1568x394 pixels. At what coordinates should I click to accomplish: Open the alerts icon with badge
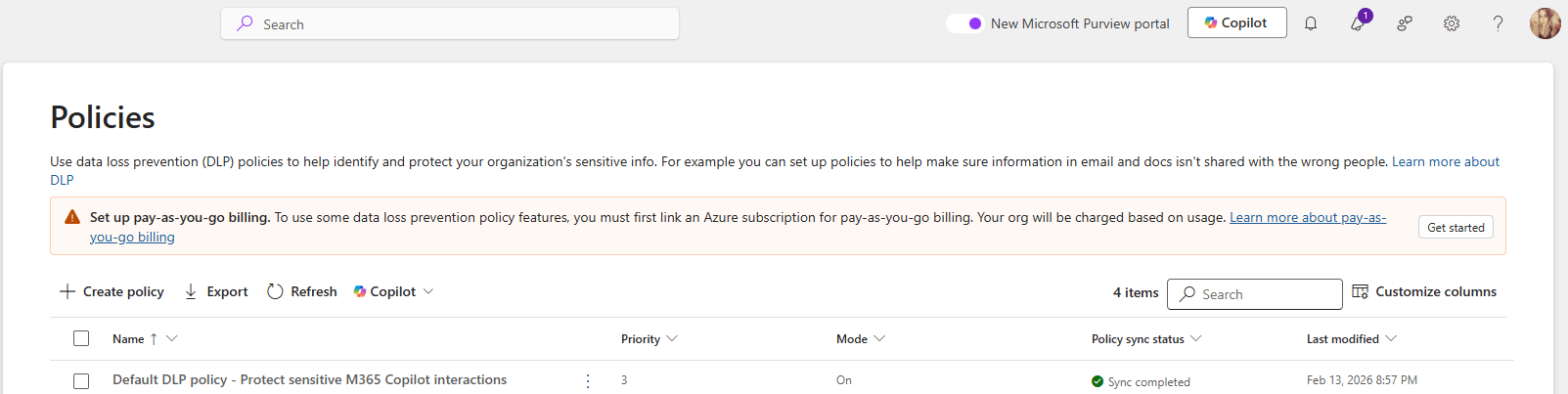pyautogui.click(x=1358, y=23)
